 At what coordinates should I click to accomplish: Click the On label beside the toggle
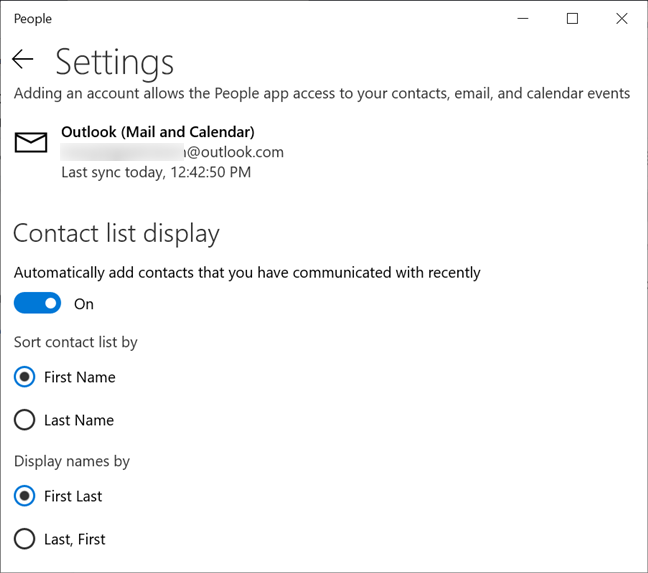coord(84,304)
